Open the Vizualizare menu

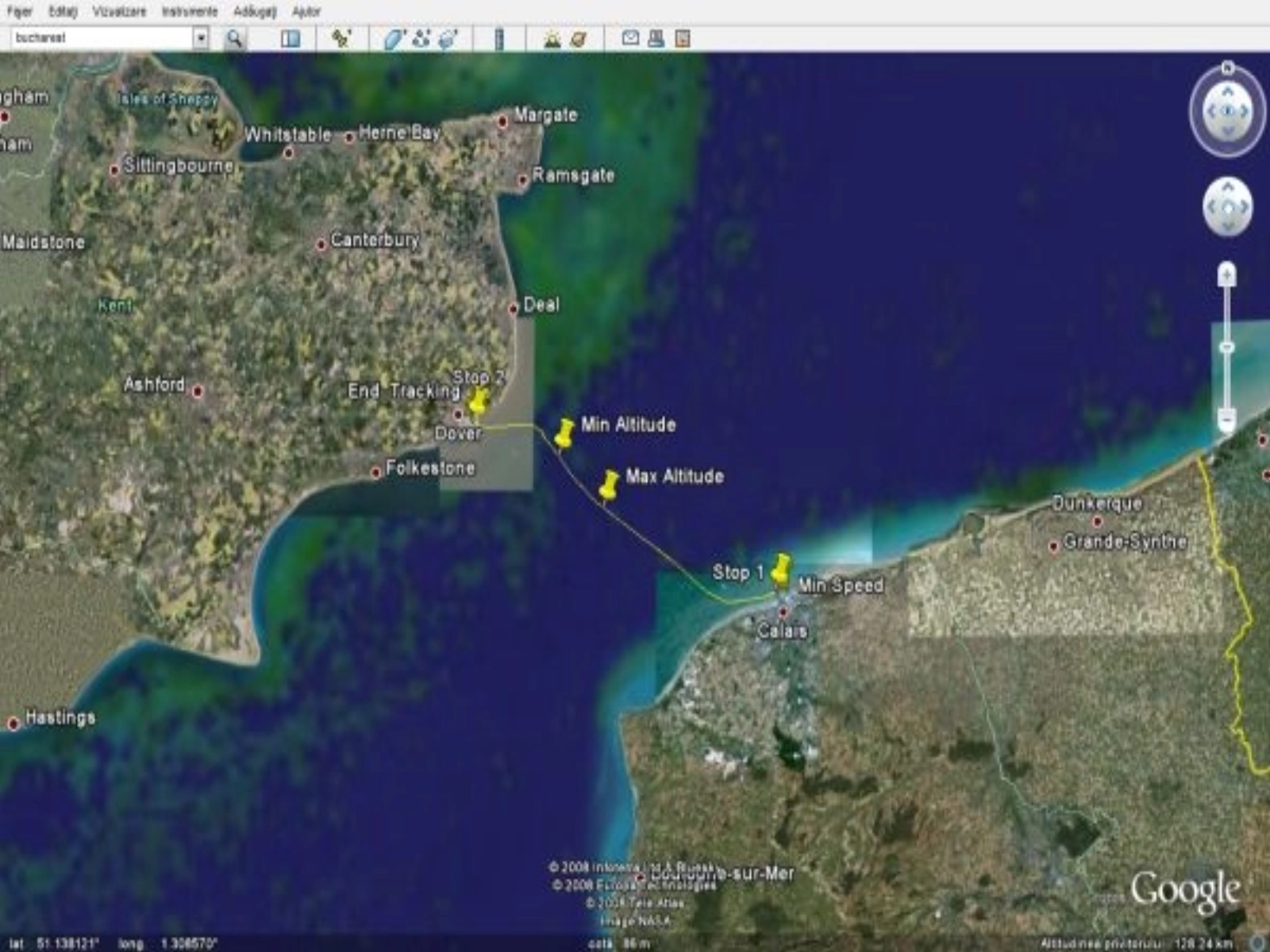(119, 11)
